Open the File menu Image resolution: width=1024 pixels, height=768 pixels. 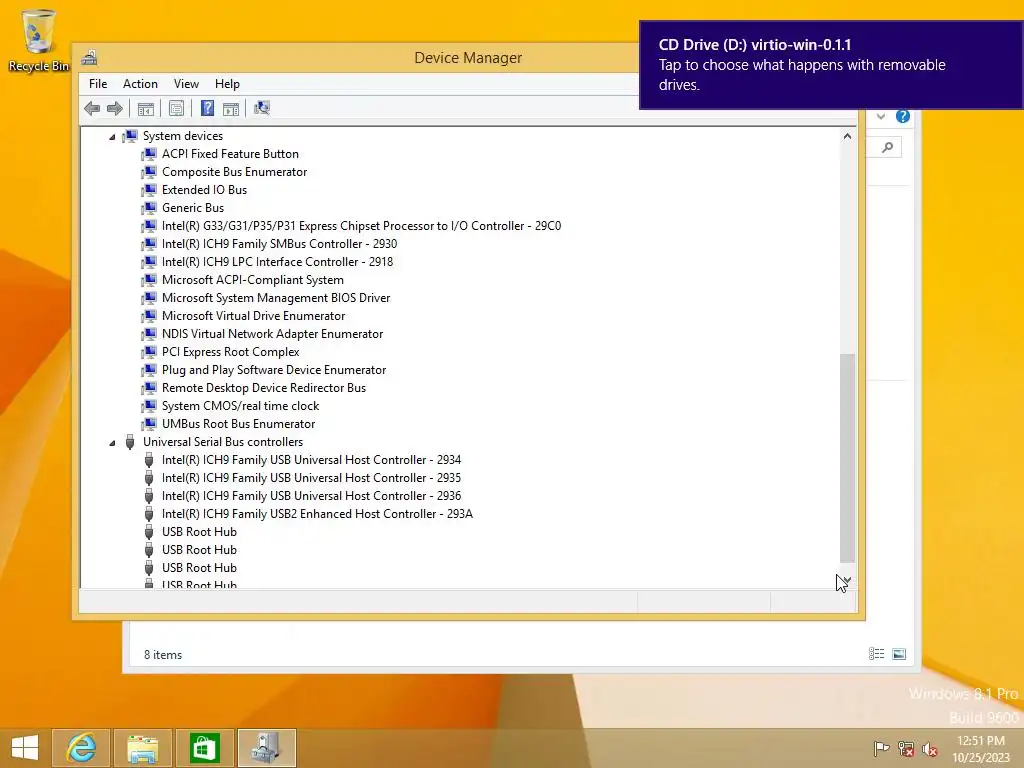(98, 84)
